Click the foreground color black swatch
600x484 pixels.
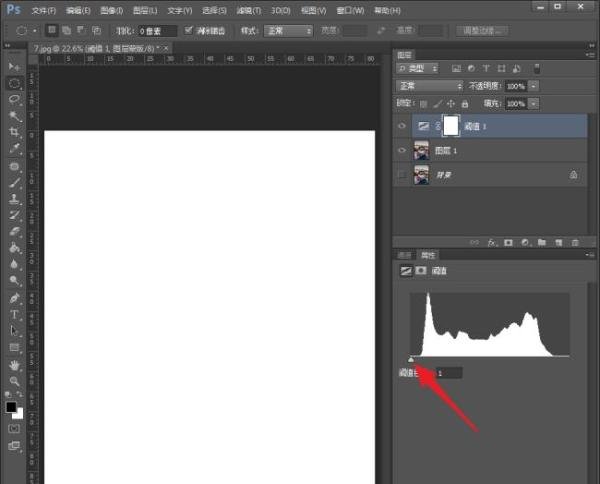(11, 407)
